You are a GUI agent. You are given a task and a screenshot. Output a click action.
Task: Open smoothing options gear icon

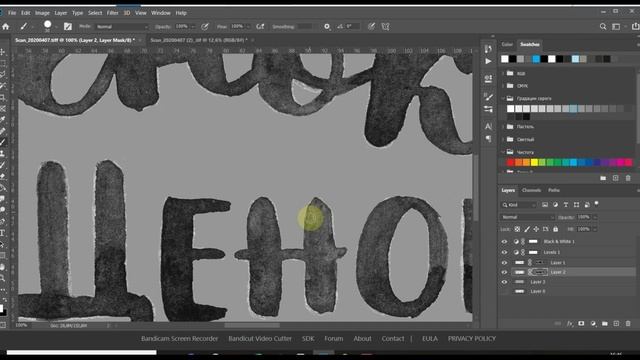point(327,27)
